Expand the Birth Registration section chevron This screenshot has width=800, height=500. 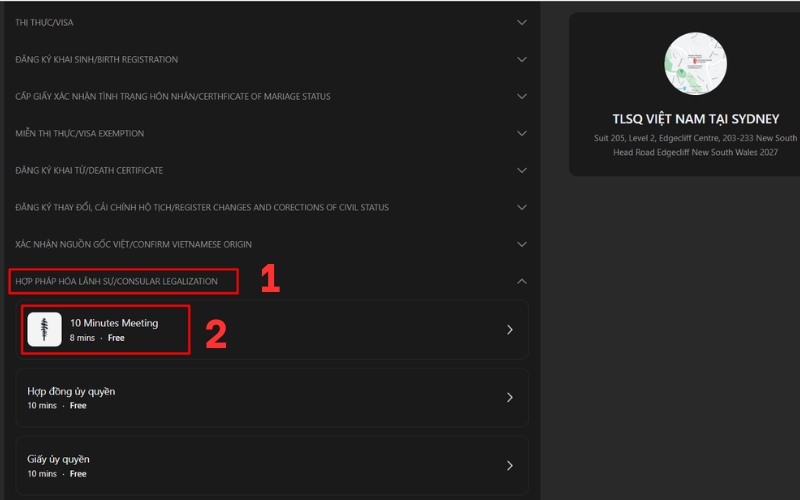click(x=521, y=59)
